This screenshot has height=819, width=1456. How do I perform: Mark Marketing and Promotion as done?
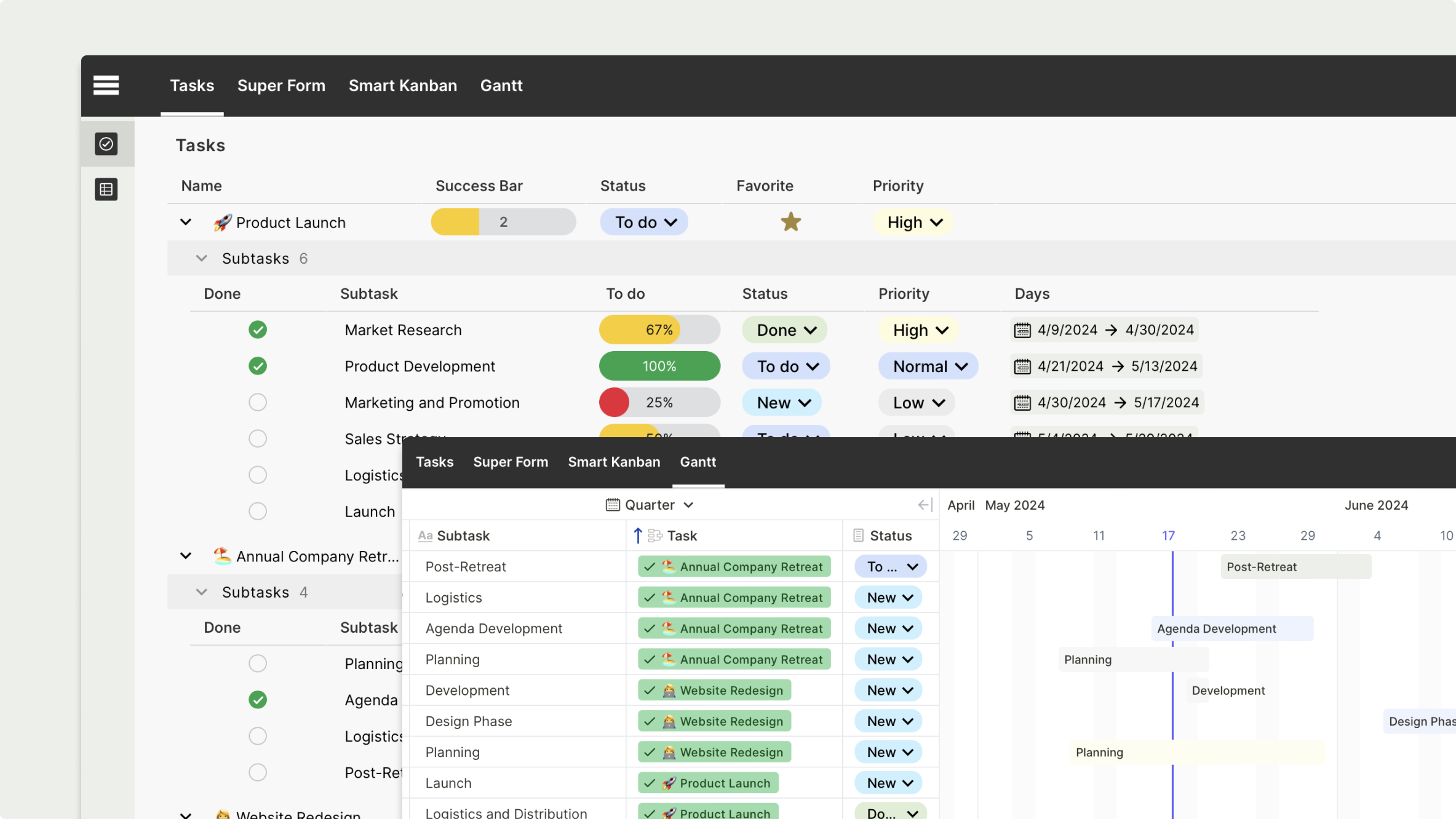tap(258, 403)
